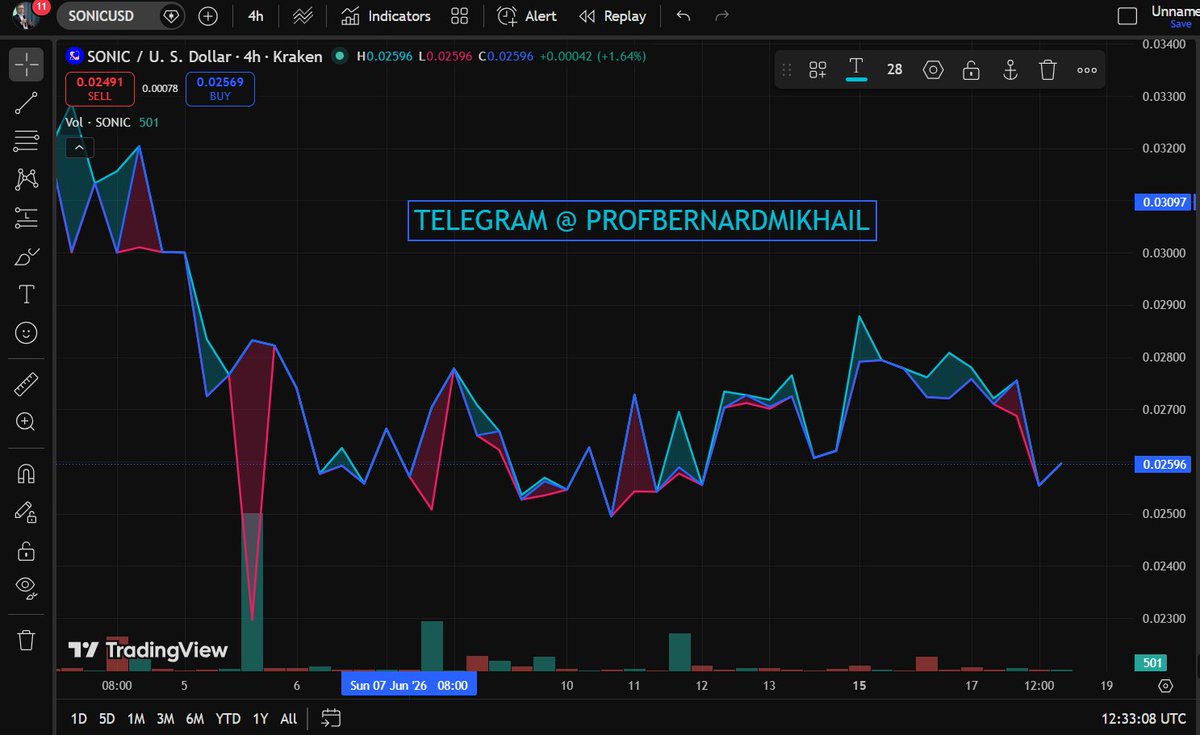Switch range to 1Y
This screenshot has height=735, width=1200.
point(260,718)
